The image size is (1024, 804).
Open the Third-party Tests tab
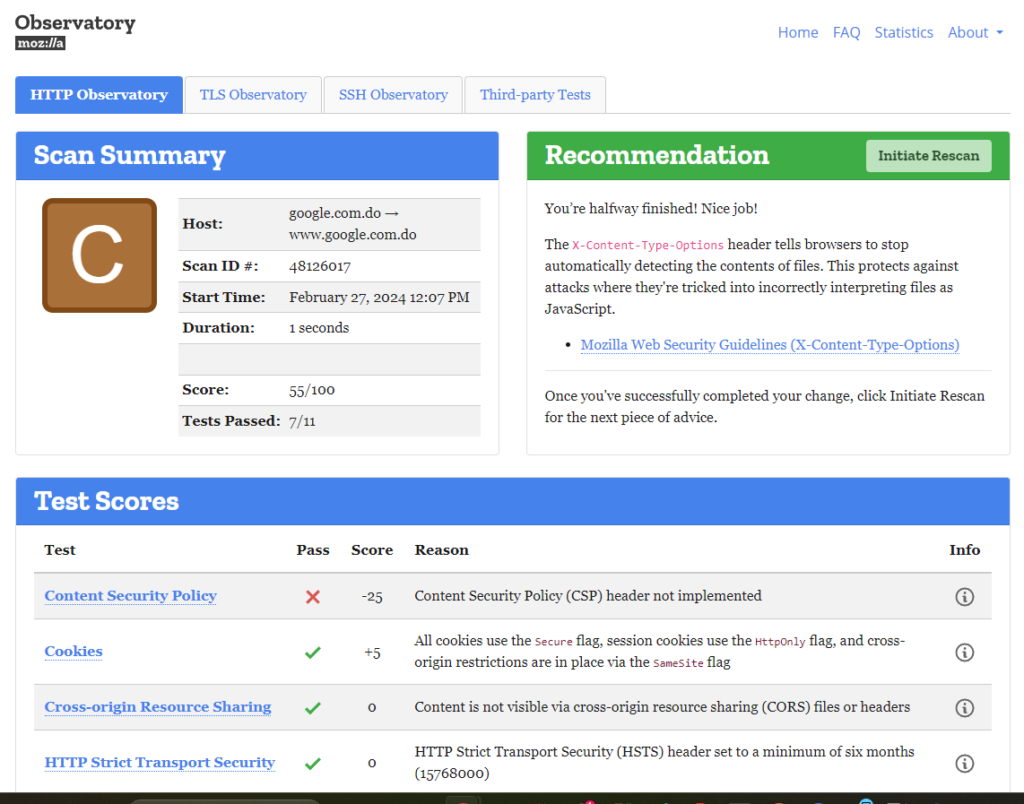(535, 95)
